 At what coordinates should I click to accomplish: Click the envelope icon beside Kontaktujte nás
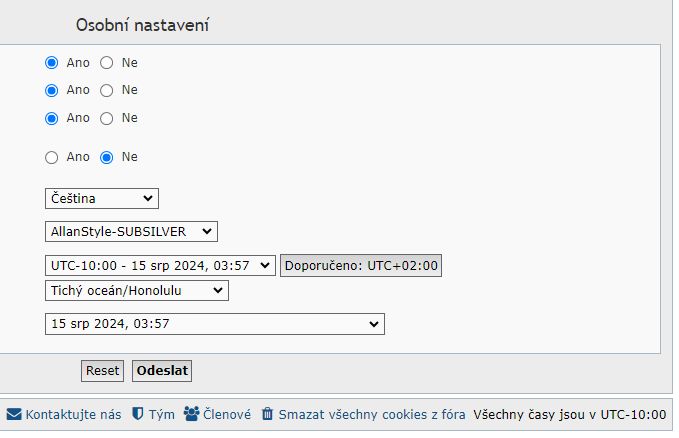coord(14,414)
